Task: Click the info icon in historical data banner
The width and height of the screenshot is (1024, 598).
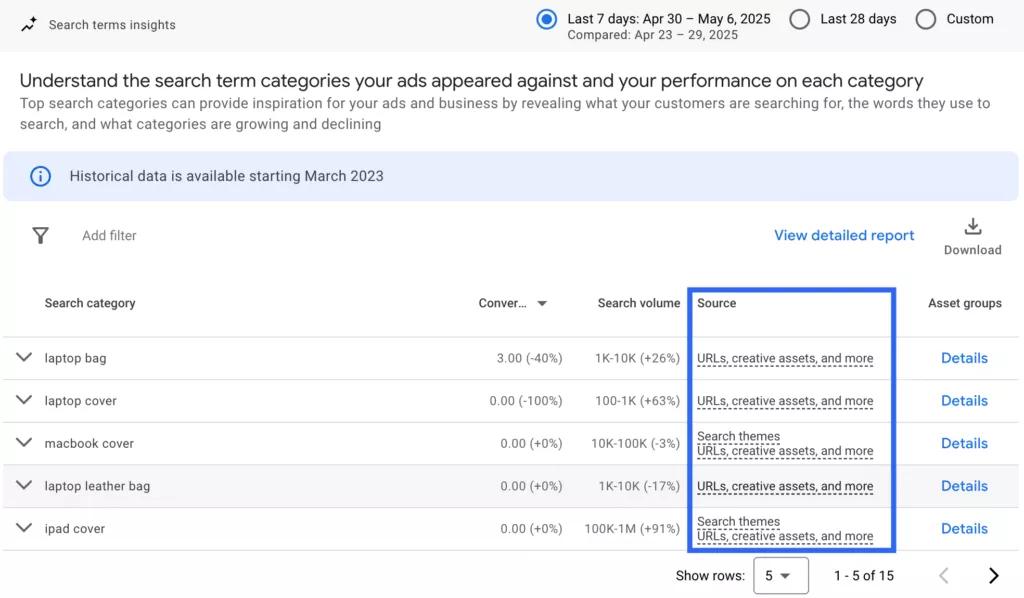Action: (x=40, y=176)
